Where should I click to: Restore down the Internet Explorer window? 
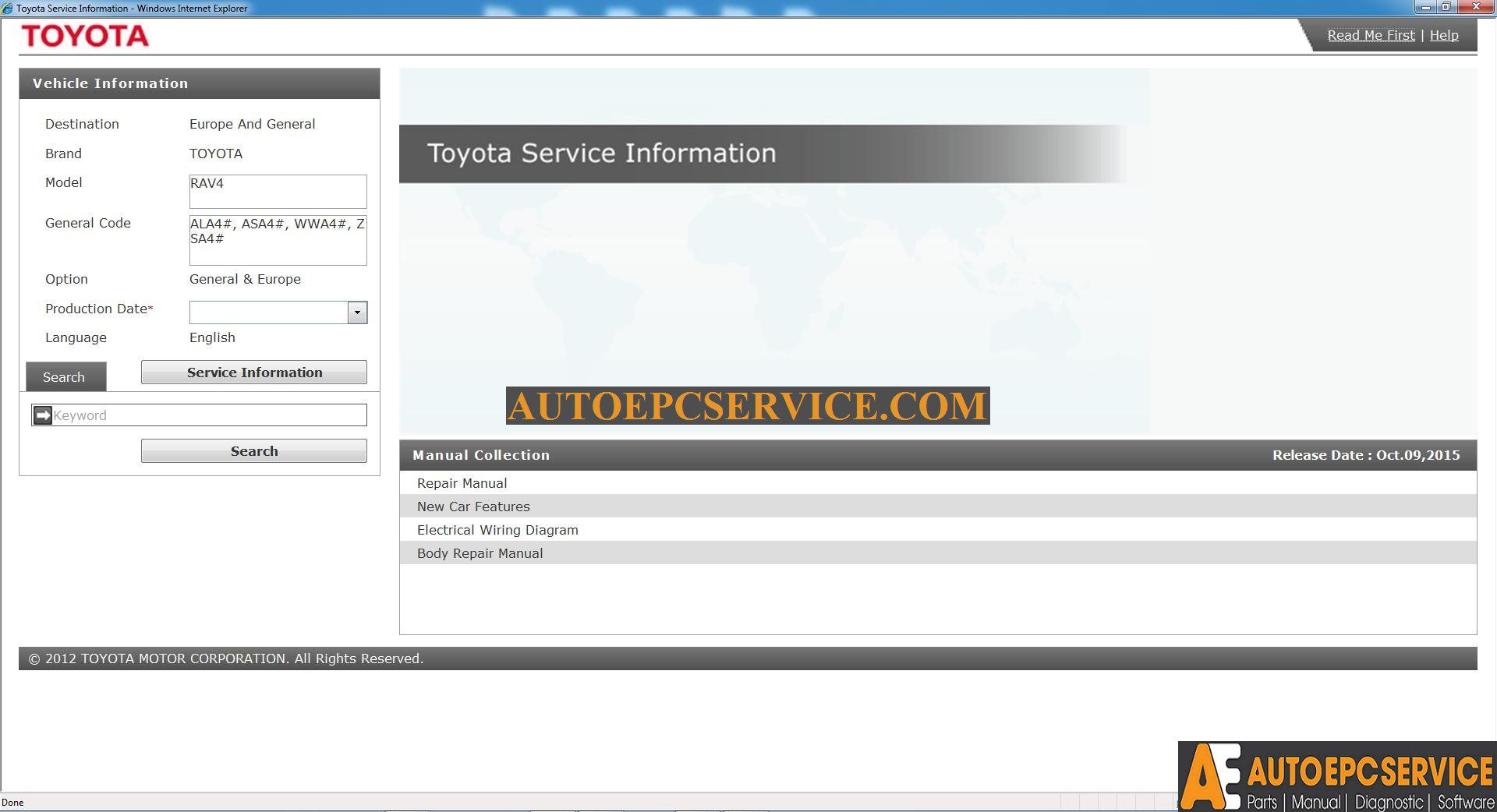[1446, 7]
